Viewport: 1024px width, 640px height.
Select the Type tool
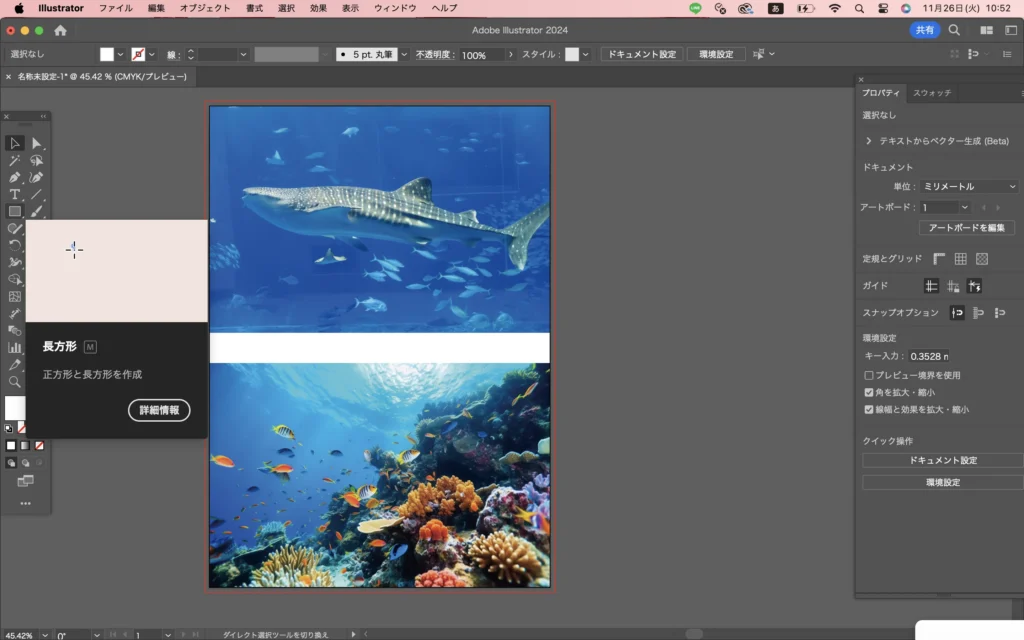pyautogui.click(x=15, y=194)
